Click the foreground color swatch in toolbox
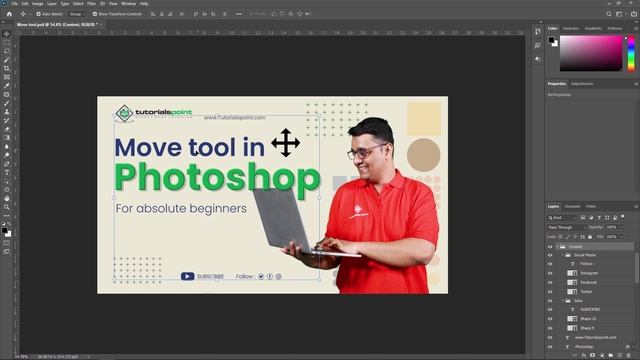 tap(4, 231)
